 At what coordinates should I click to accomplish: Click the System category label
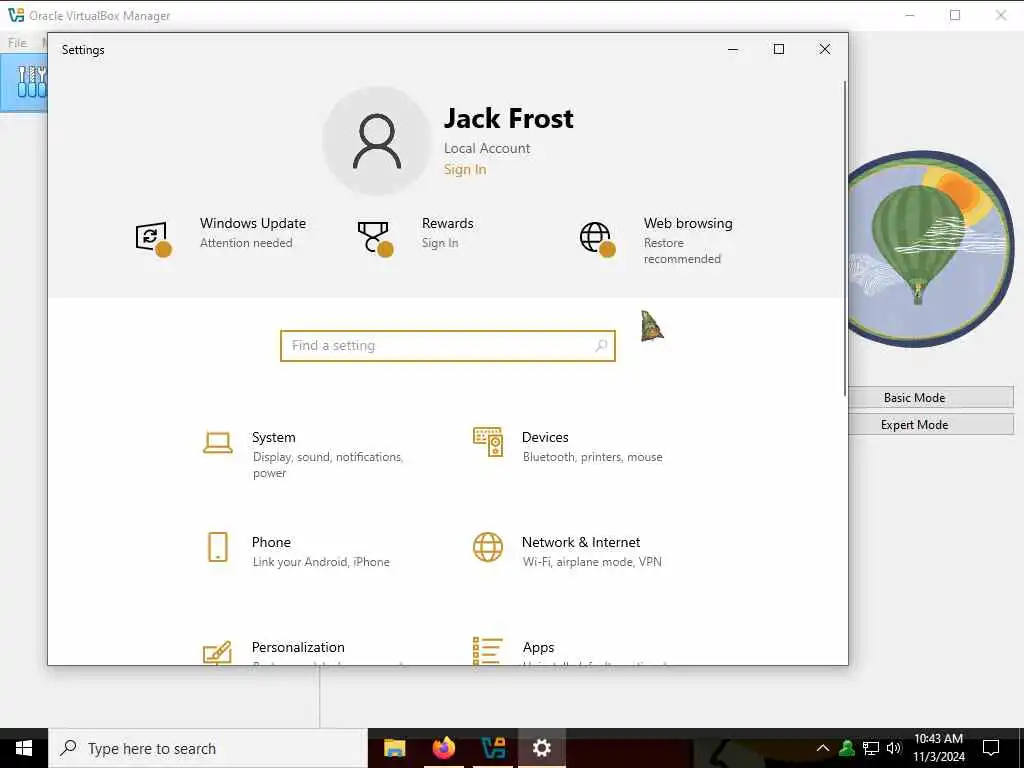(274, 438)
